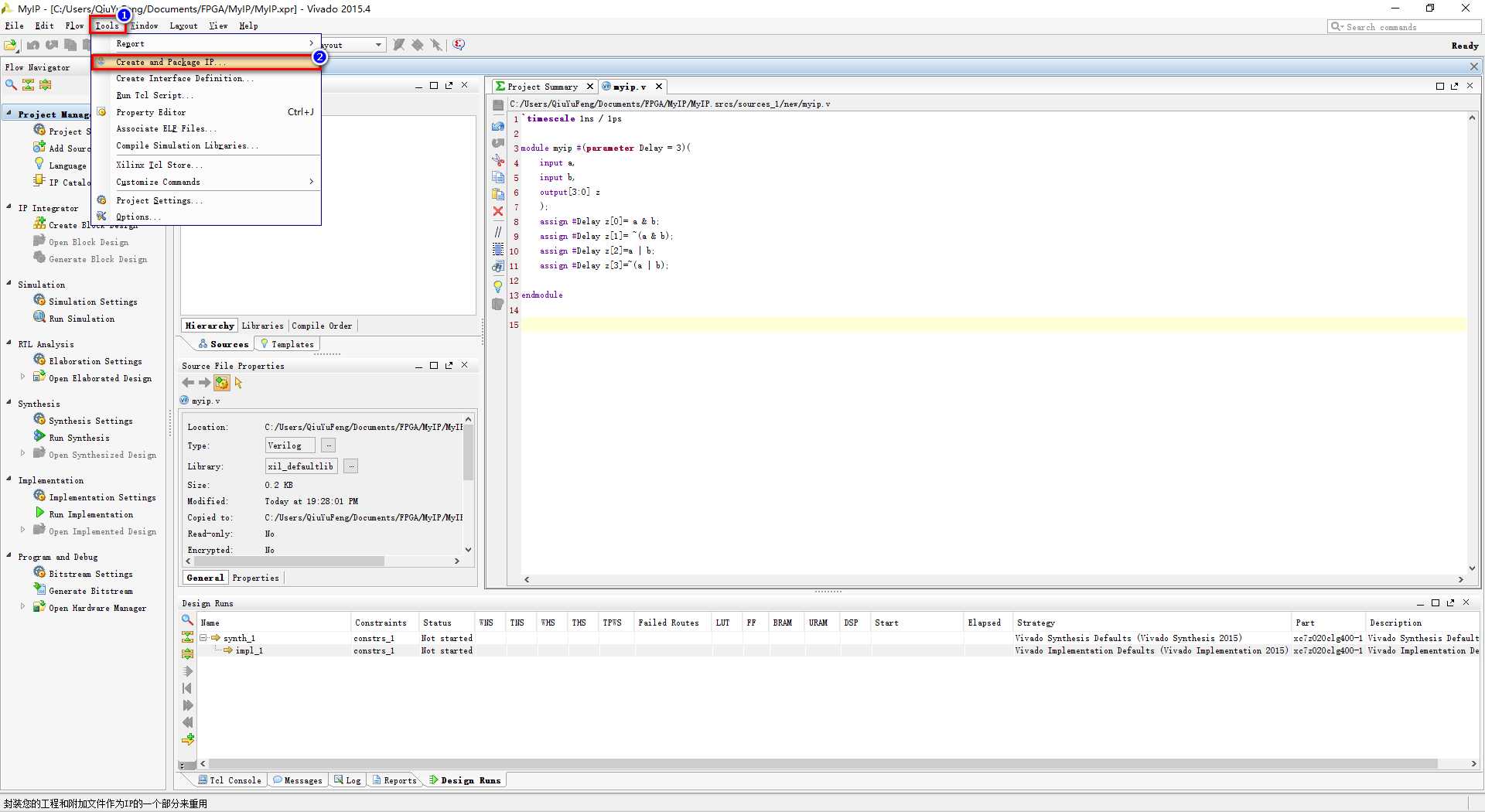Switch to the Tcl Console tab
The height and width of the screenshot is (812, 1485).
tap(229, 780)
